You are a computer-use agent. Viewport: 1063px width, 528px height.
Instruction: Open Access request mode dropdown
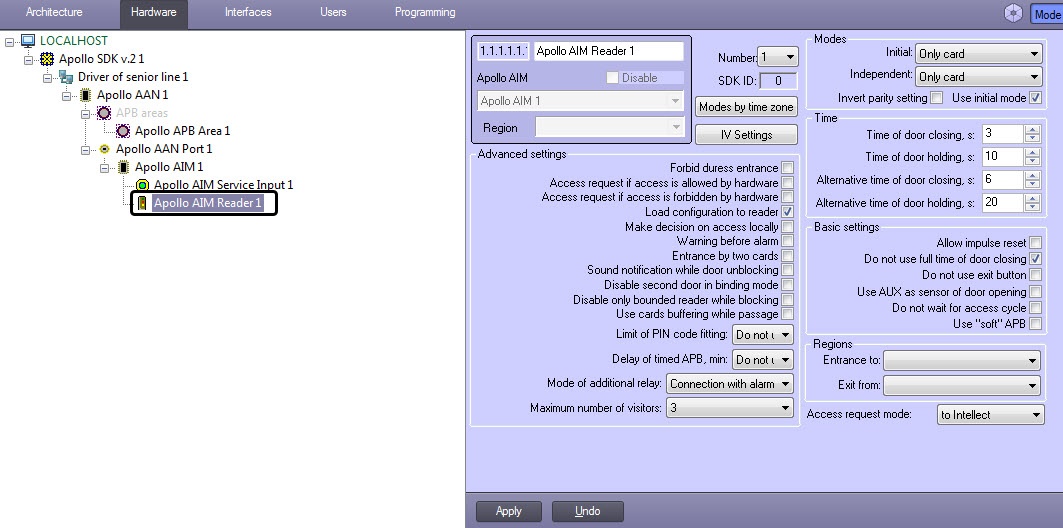point(990,415)
